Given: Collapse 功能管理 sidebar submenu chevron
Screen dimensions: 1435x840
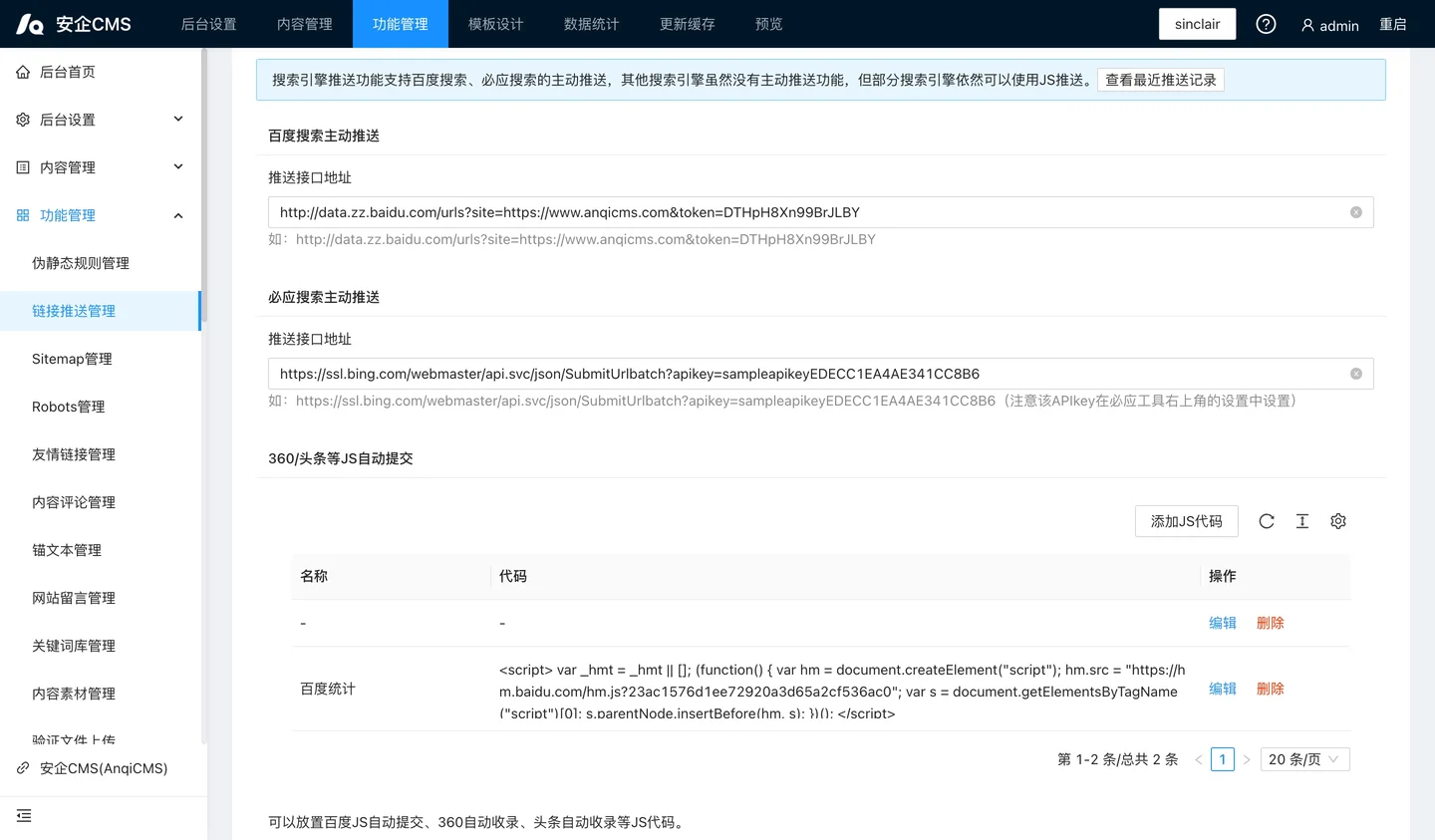Looking at the screenshot, I should (x=178, y=215).
